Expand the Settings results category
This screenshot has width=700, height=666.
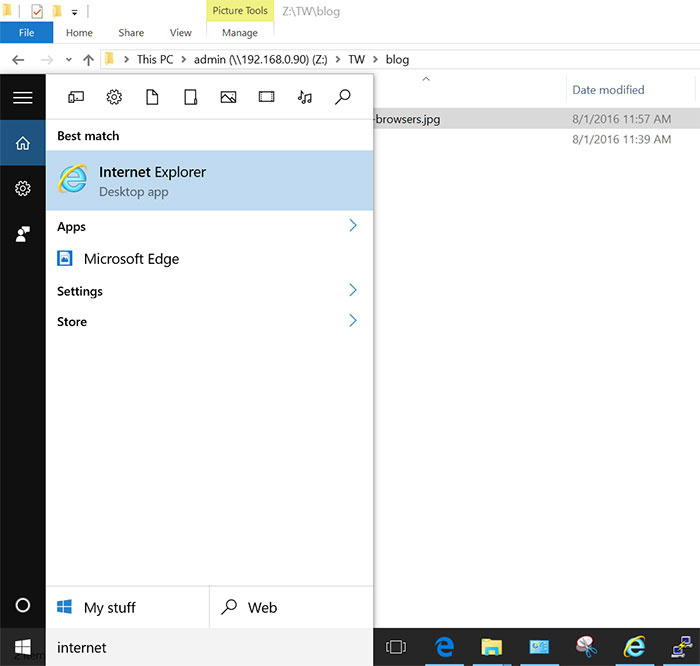[x=353, y=290]
